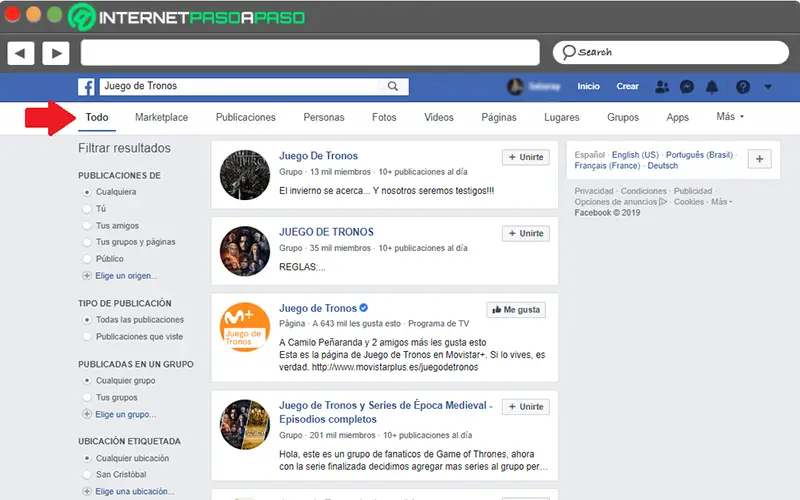Click the user profile avatar in header
This screenshot has height=500, width=800.
515,86
